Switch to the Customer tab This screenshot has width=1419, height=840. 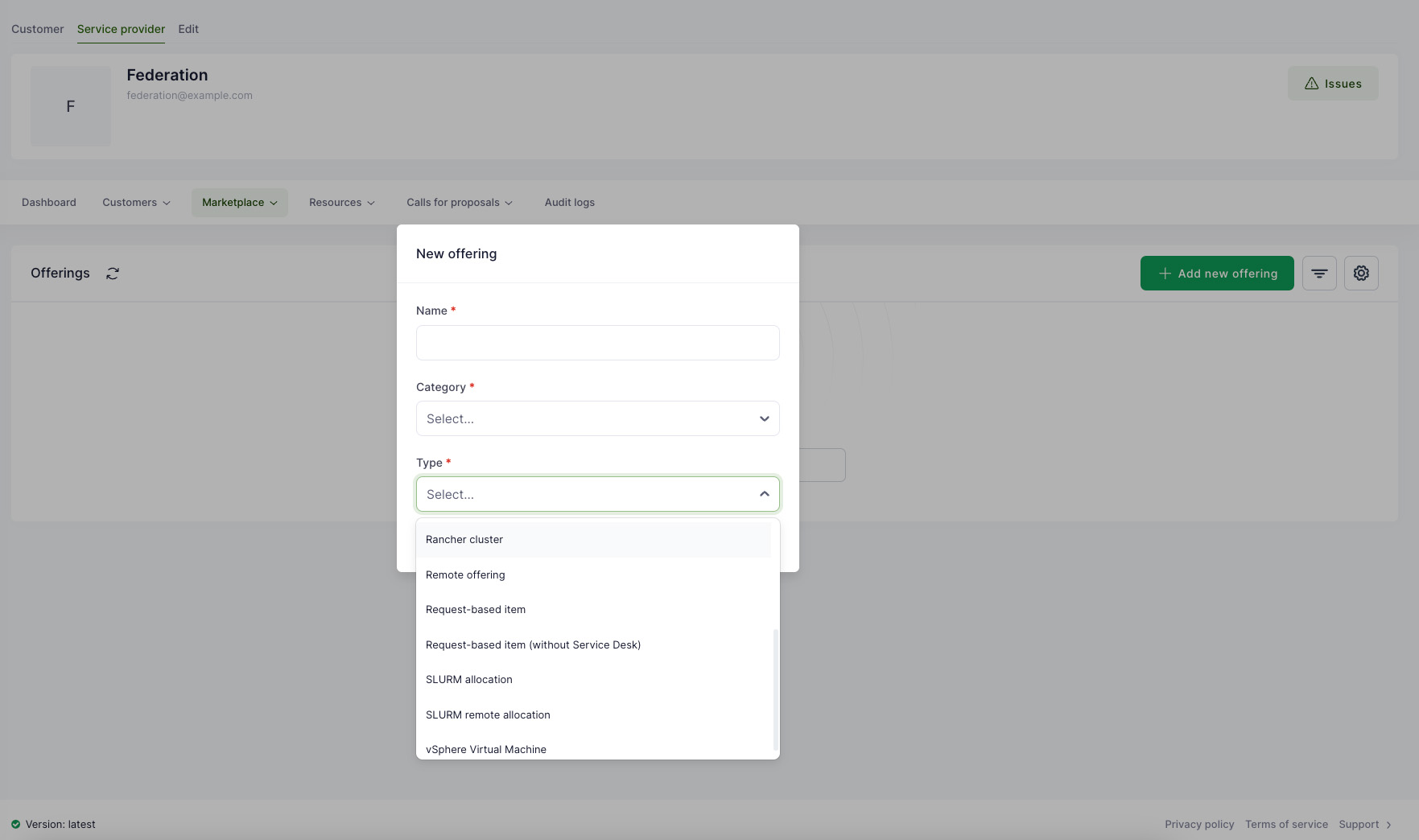tap(37, 29)
